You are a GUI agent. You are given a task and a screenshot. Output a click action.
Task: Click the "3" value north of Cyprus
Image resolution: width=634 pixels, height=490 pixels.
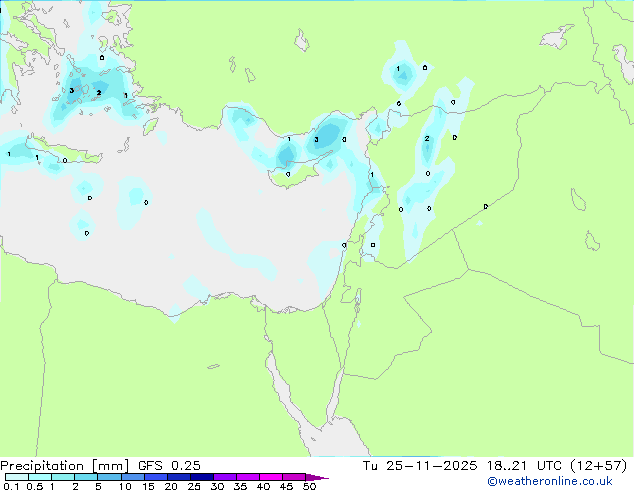316,139
